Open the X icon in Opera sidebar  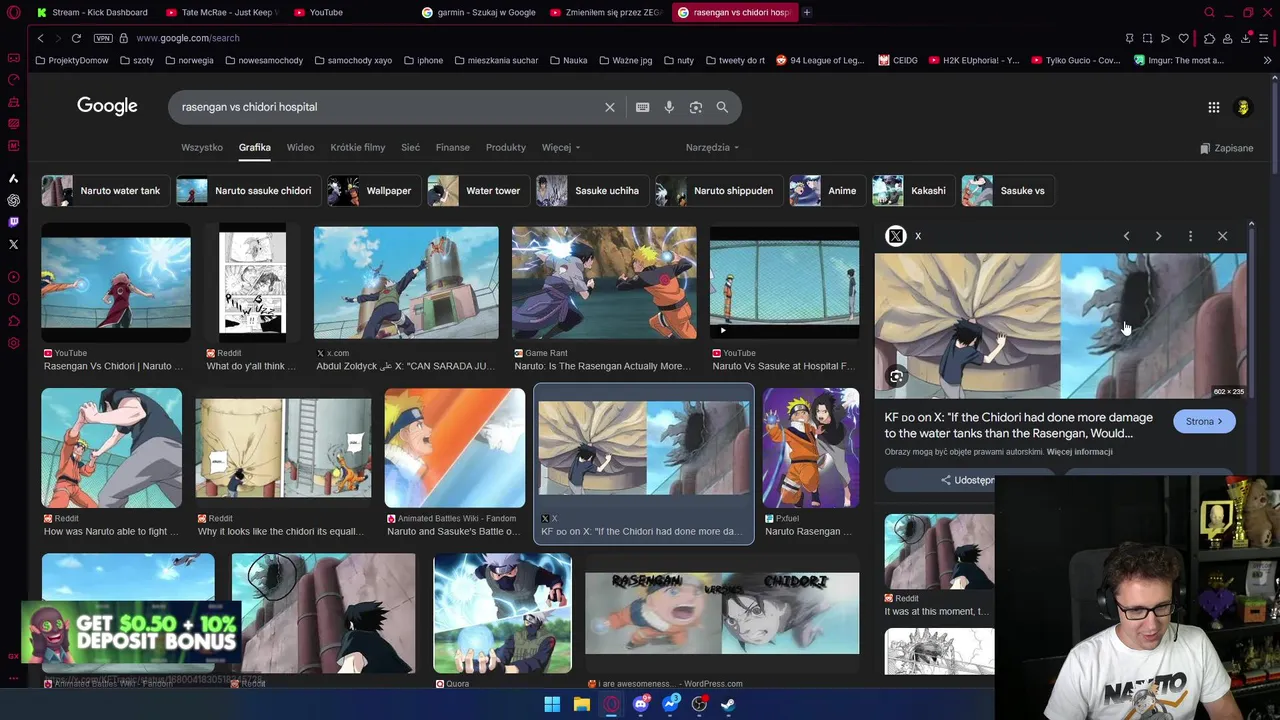coord(14,244)
